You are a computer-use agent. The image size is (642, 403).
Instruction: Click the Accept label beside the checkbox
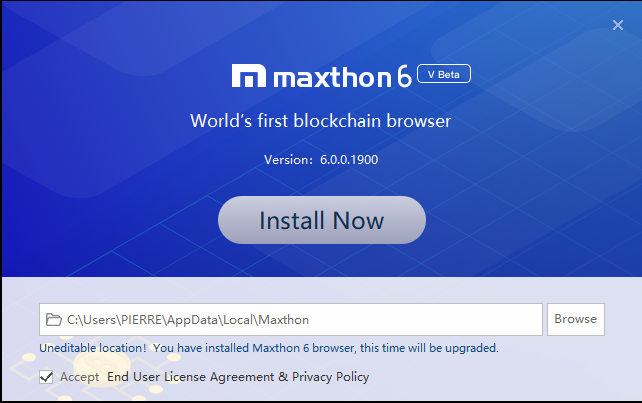tap(79, 377)
